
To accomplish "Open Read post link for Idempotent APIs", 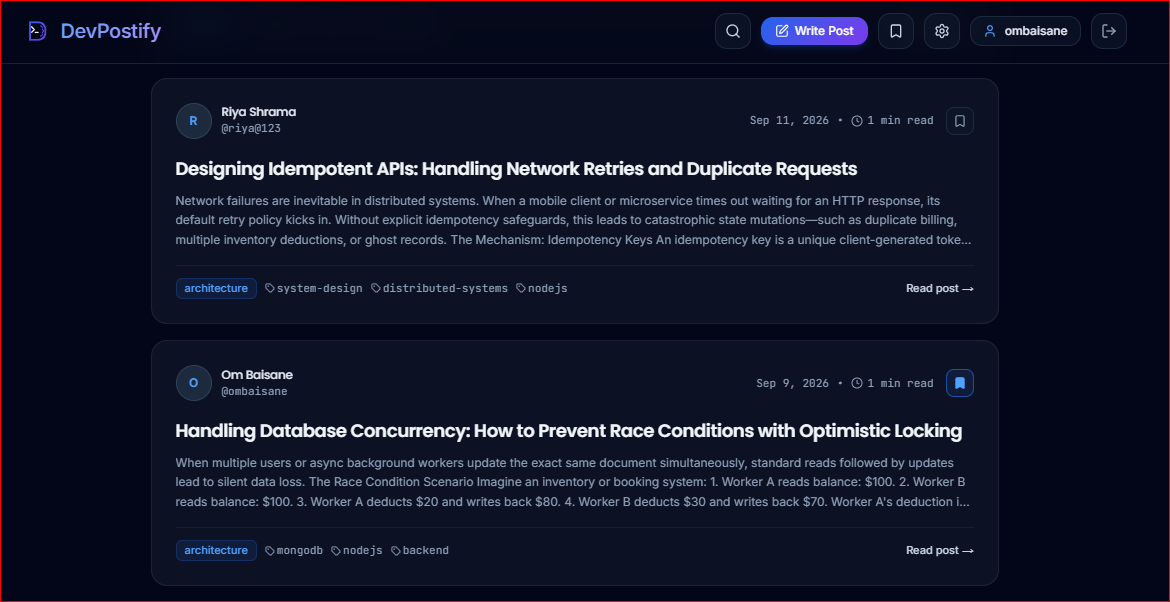I will pos(939,288).
